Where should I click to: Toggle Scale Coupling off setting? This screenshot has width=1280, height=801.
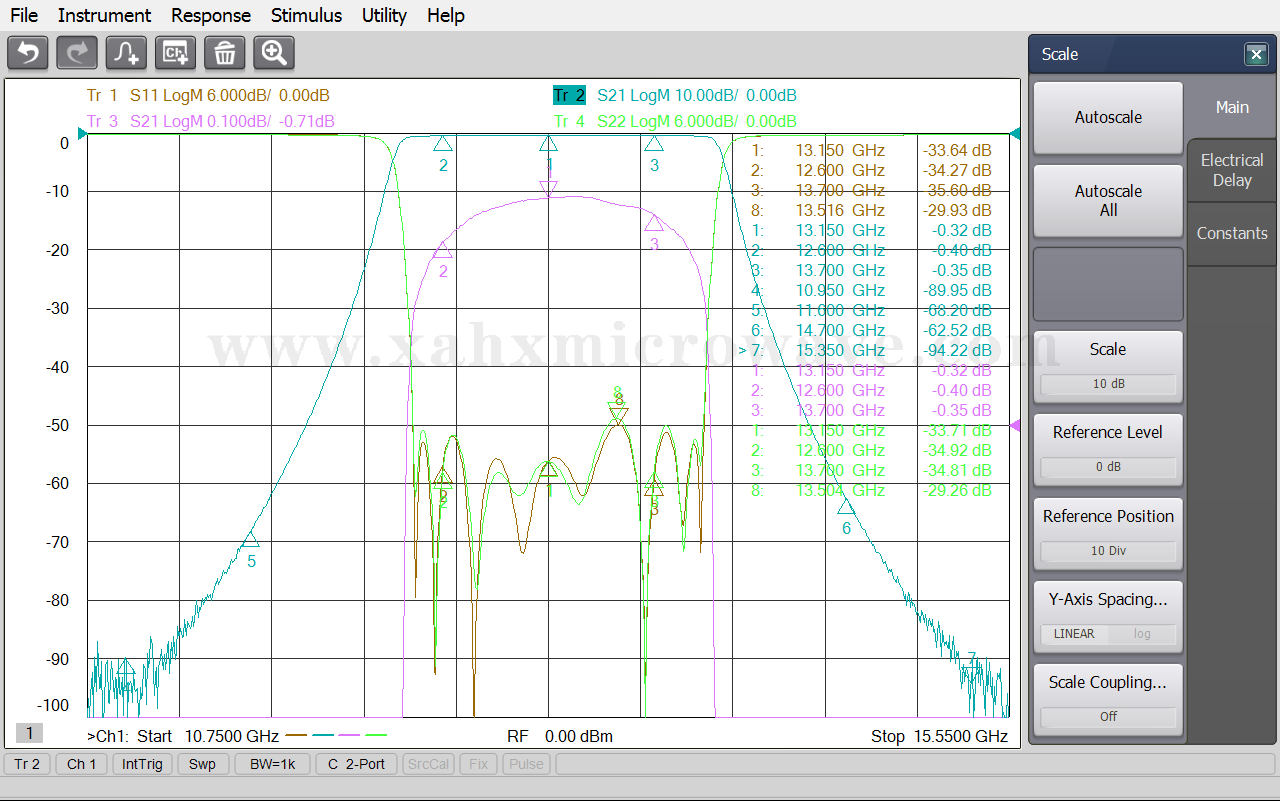coord(1108,716)
